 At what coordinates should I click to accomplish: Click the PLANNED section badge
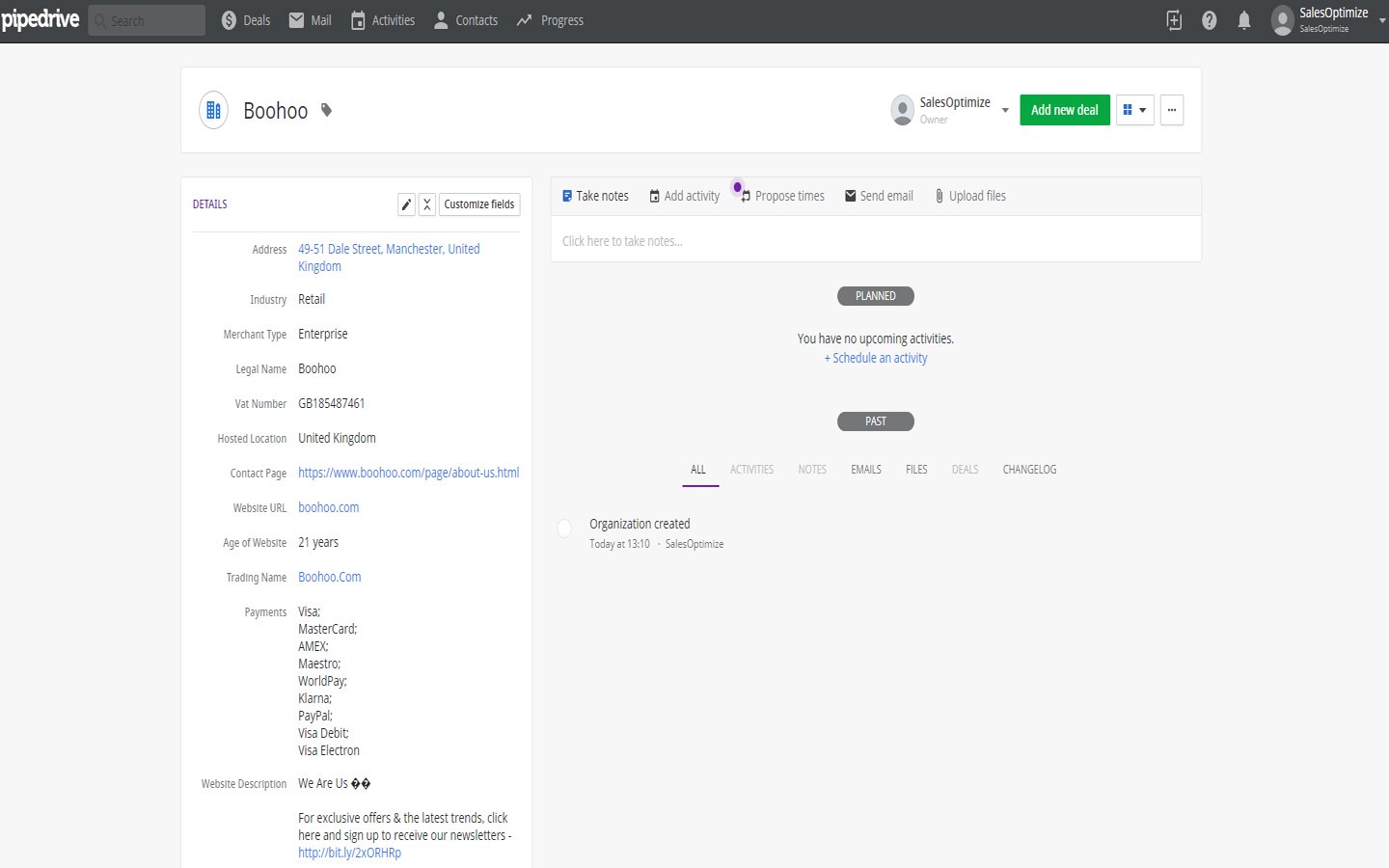(876, 296)
